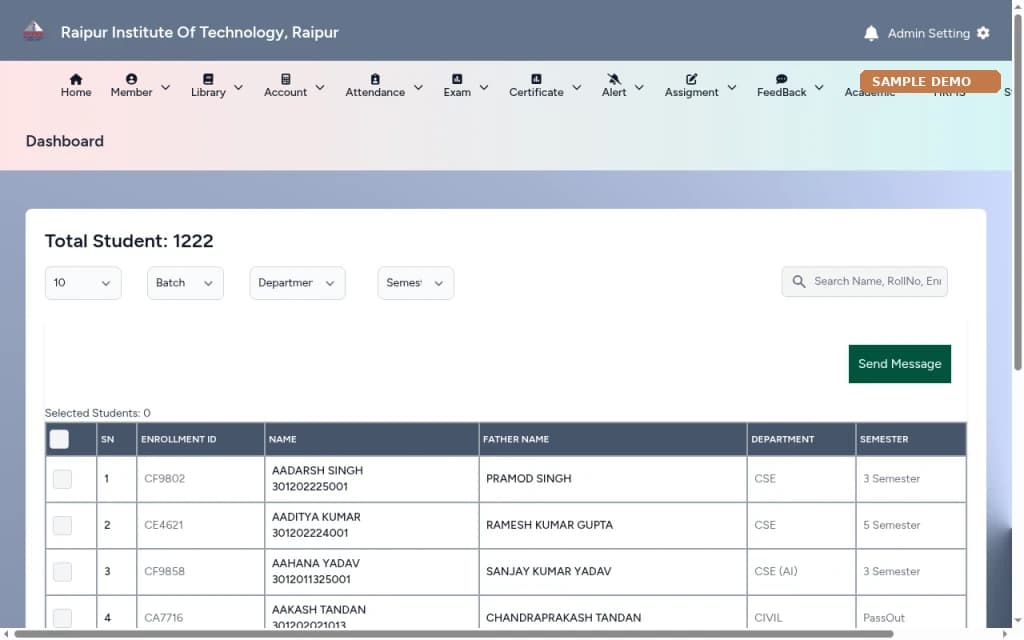
Task: Check the box for AAKASH TANDAN
Action: pos(62,618)
